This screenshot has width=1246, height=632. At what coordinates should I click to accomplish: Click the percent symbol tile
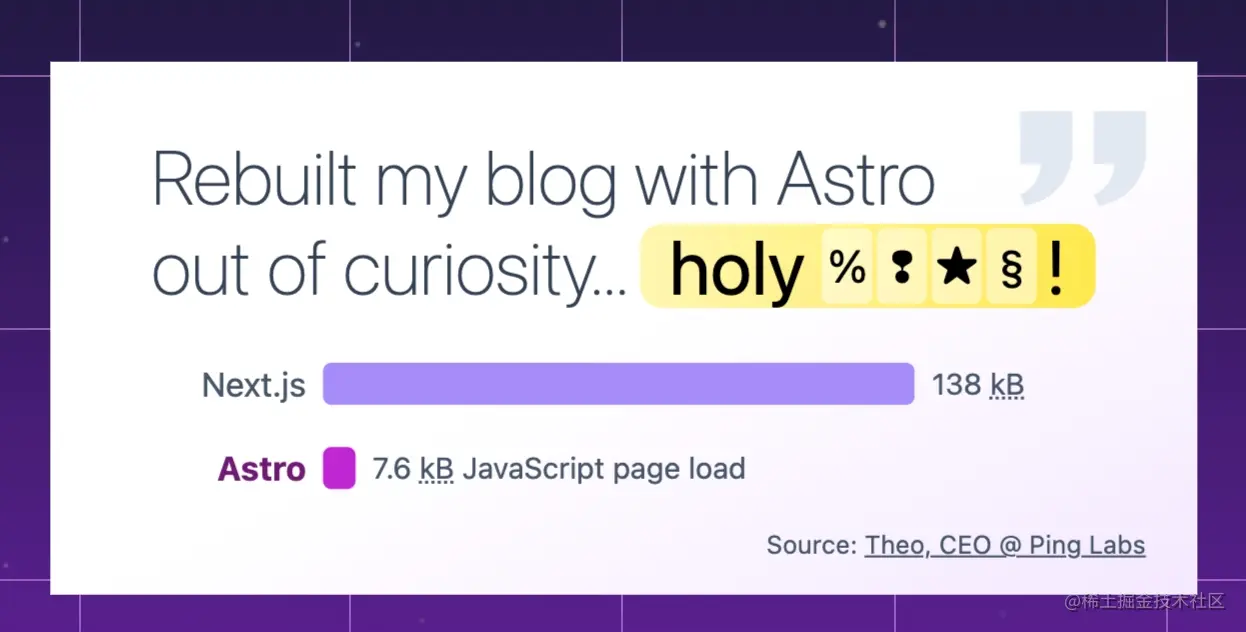pos(848,268)
